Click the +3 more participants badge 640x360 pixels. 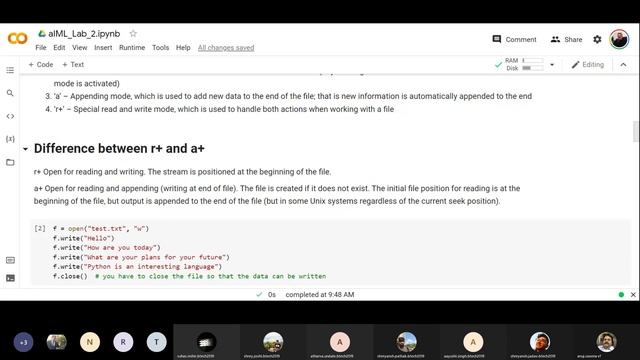coord(23,342)
